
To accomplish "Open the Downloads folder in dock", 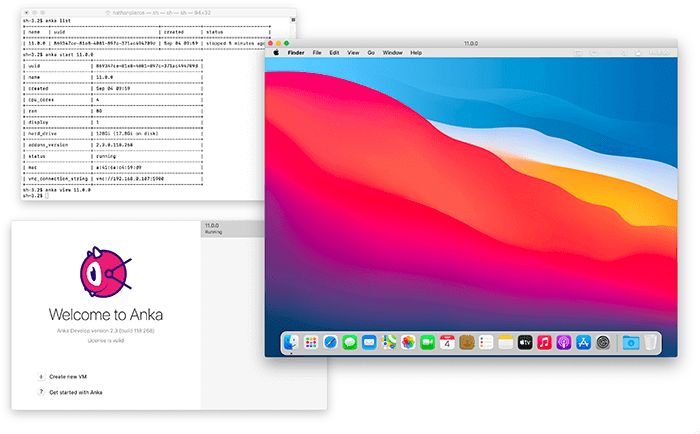I will tap(631, 342).
